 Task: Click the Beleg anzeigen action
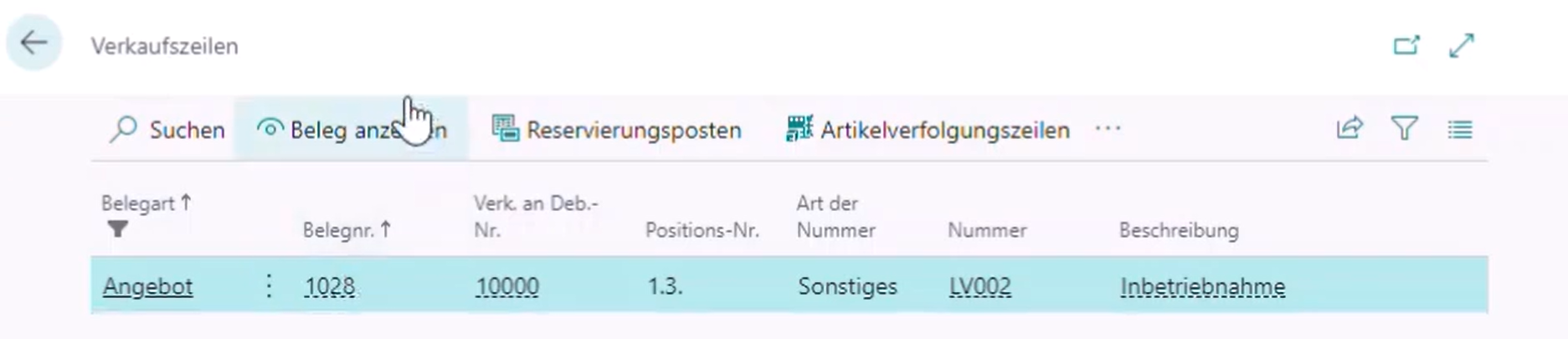pos(352,130)
